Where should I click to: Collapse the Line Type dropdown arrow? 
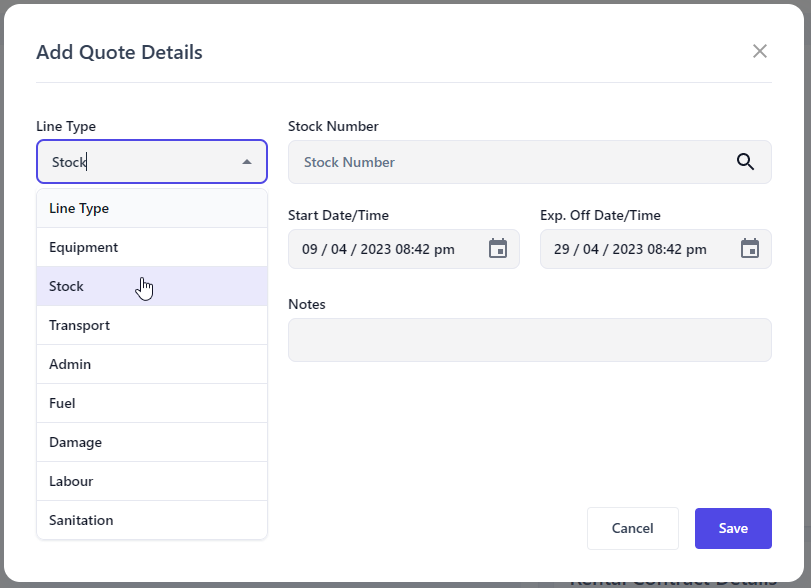tap(247, 162)
